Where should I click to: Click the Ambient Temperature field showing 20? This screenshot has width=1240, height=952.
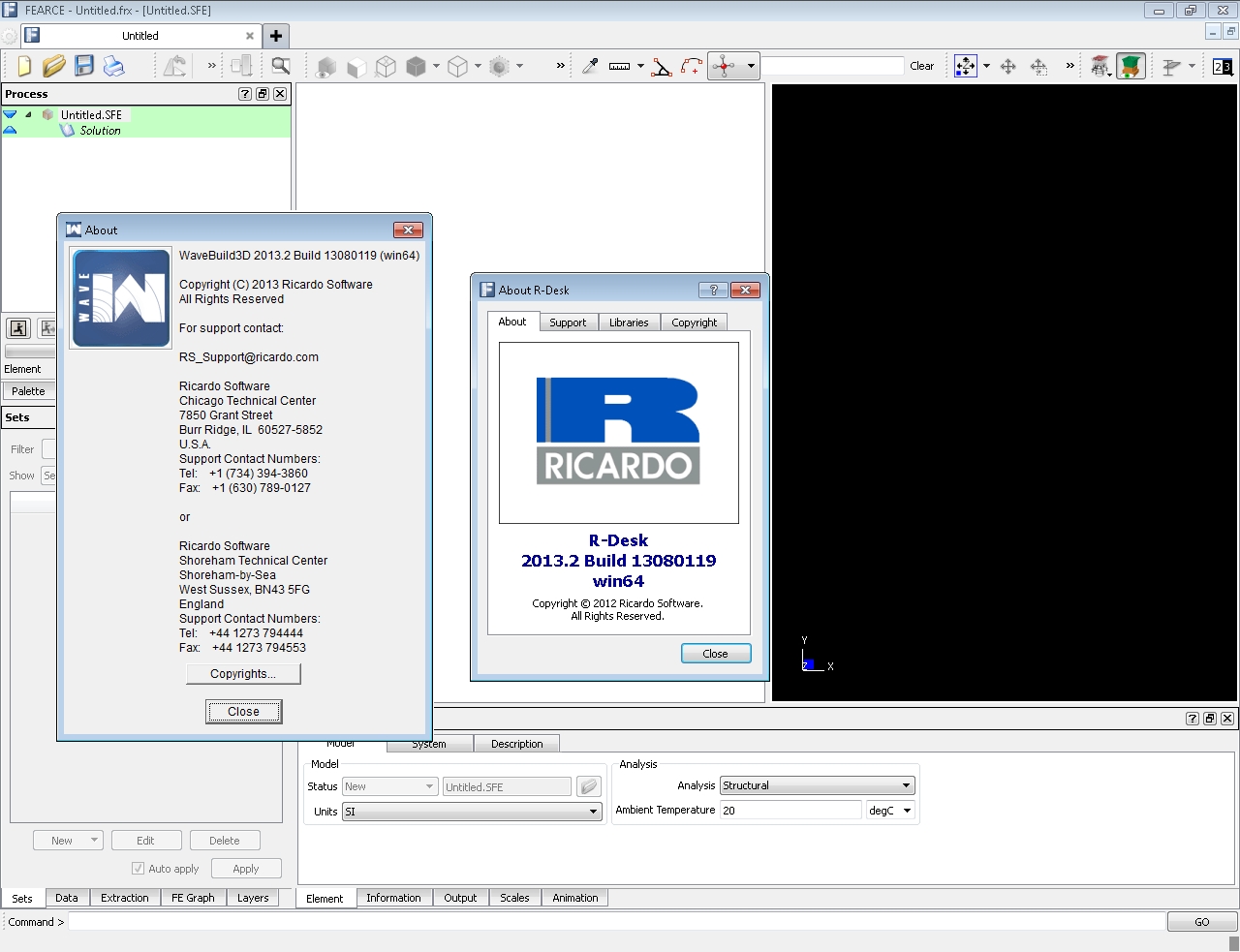click(x=790, y=811)
